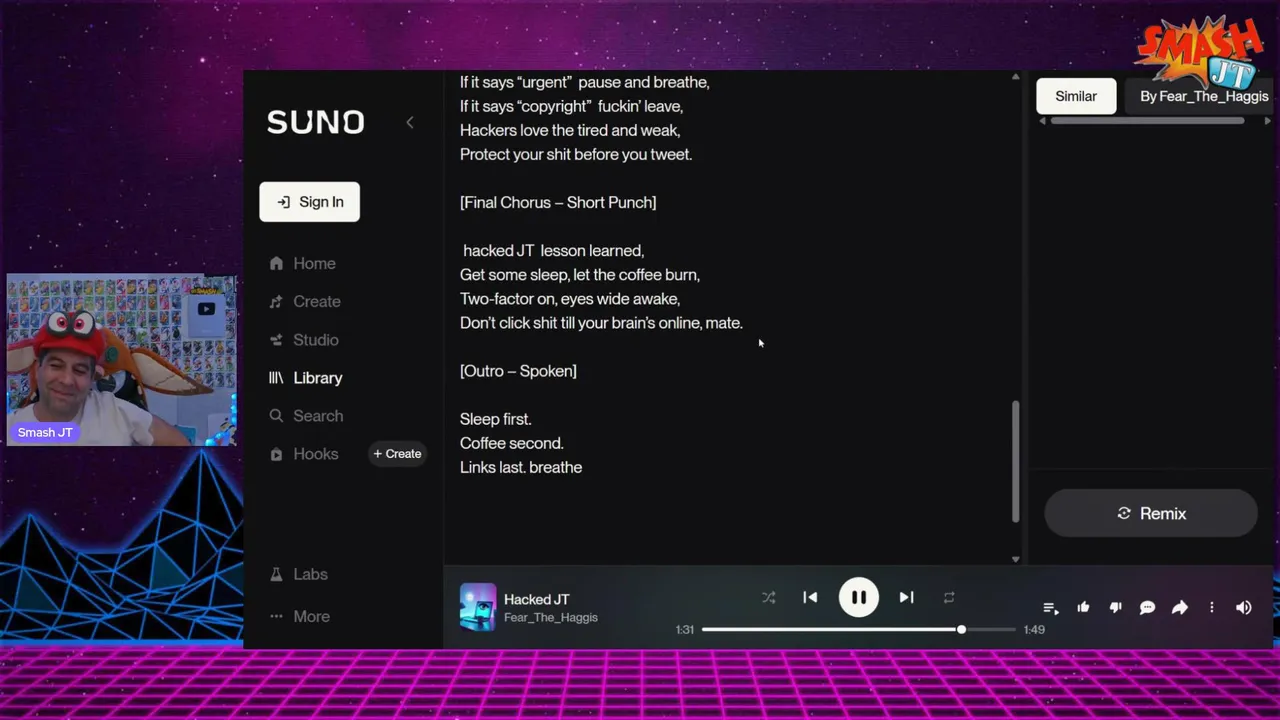Click the lyrics panel vertical scrollbar thumb
Screen dimensions: 1280x720
pyautogui.click(x=1016, y=462)
